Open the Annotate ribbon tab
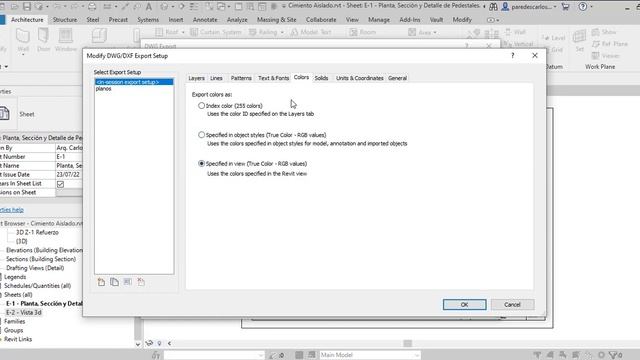 click(x=205, y=20)
